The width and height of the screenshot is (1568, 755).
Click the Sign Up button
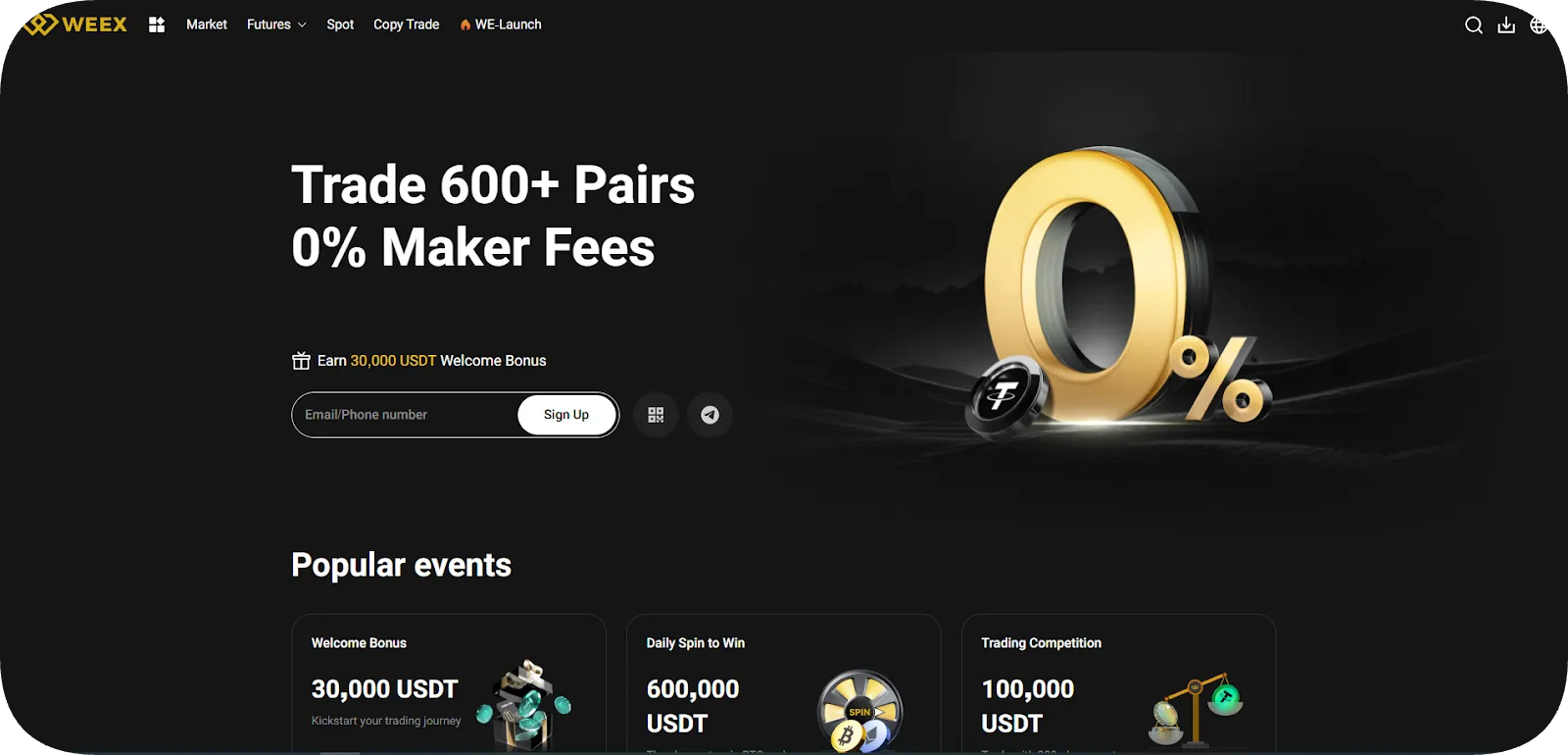566,415
